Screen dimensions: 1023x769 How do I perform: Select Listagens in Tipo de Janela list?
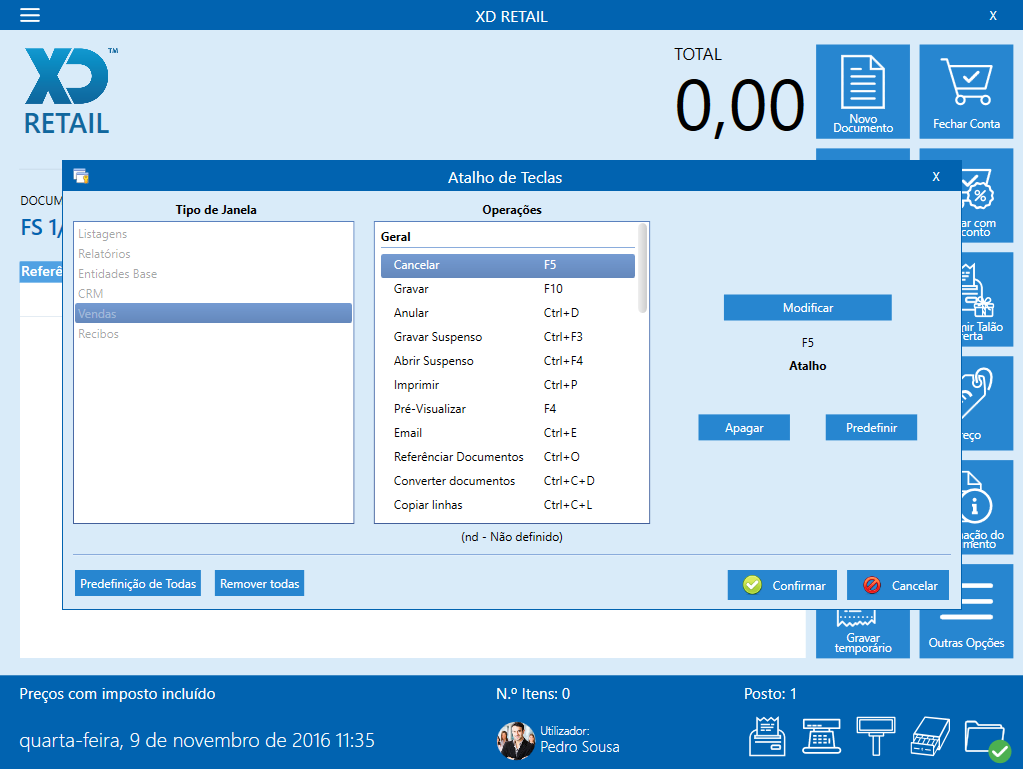213,234
